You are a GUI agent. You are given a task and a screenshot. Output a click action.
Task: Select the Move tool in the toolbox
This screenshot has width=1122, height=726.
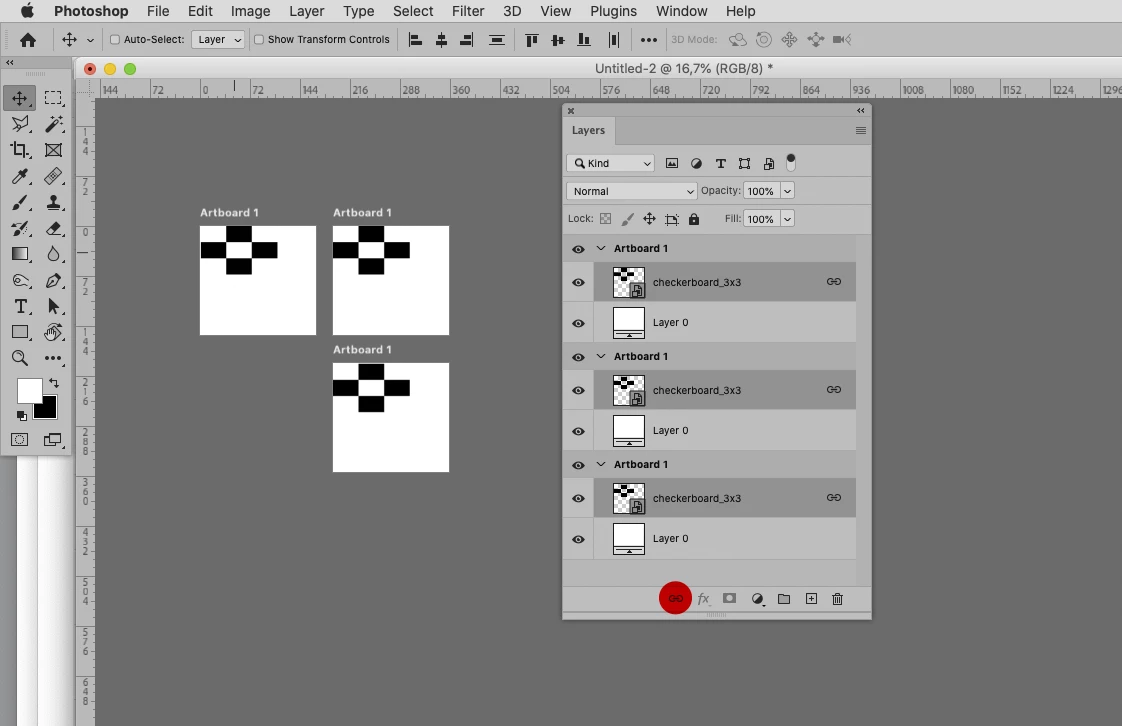19,98
